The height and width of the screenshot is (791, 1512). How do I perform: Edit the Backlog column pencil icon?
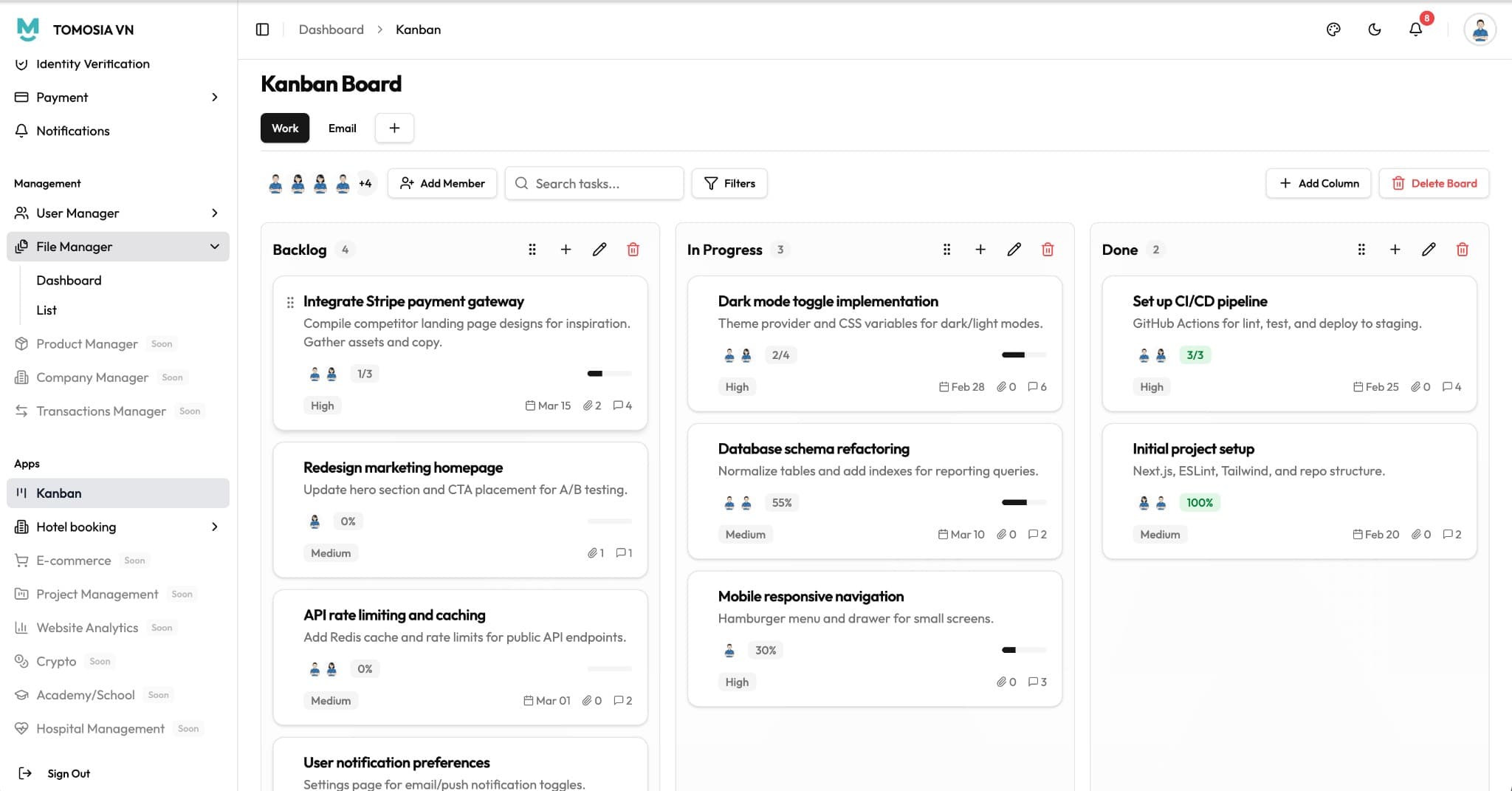599,250
